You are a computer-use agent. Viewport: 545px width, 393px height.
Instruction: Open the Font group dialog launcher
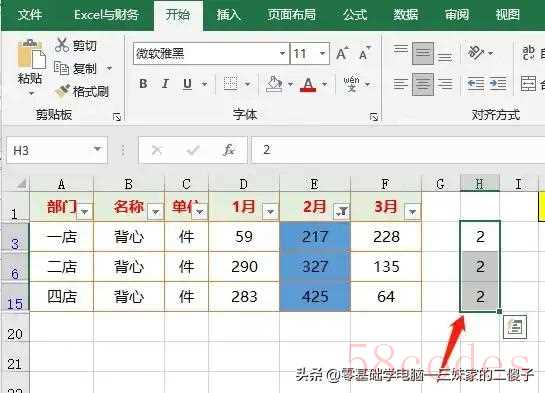(x=374, y=117)
